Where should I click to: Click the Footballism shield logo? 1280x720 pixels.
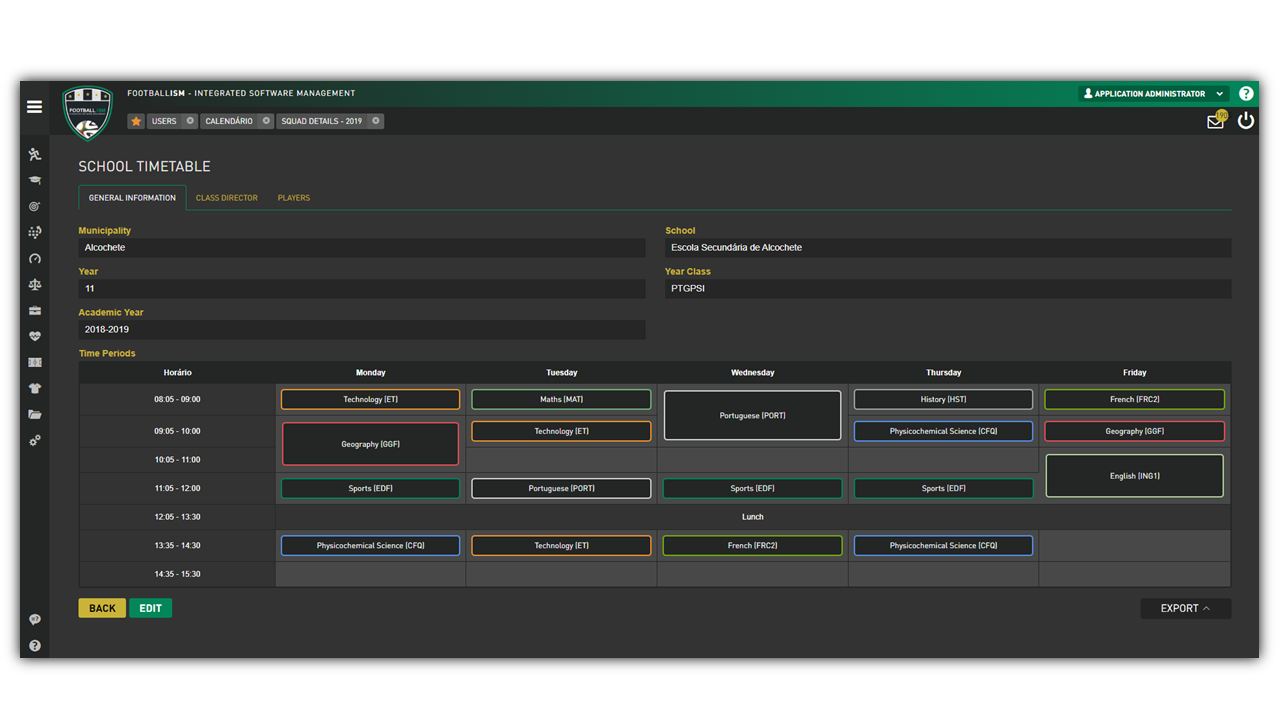click(x=88, y=112)
